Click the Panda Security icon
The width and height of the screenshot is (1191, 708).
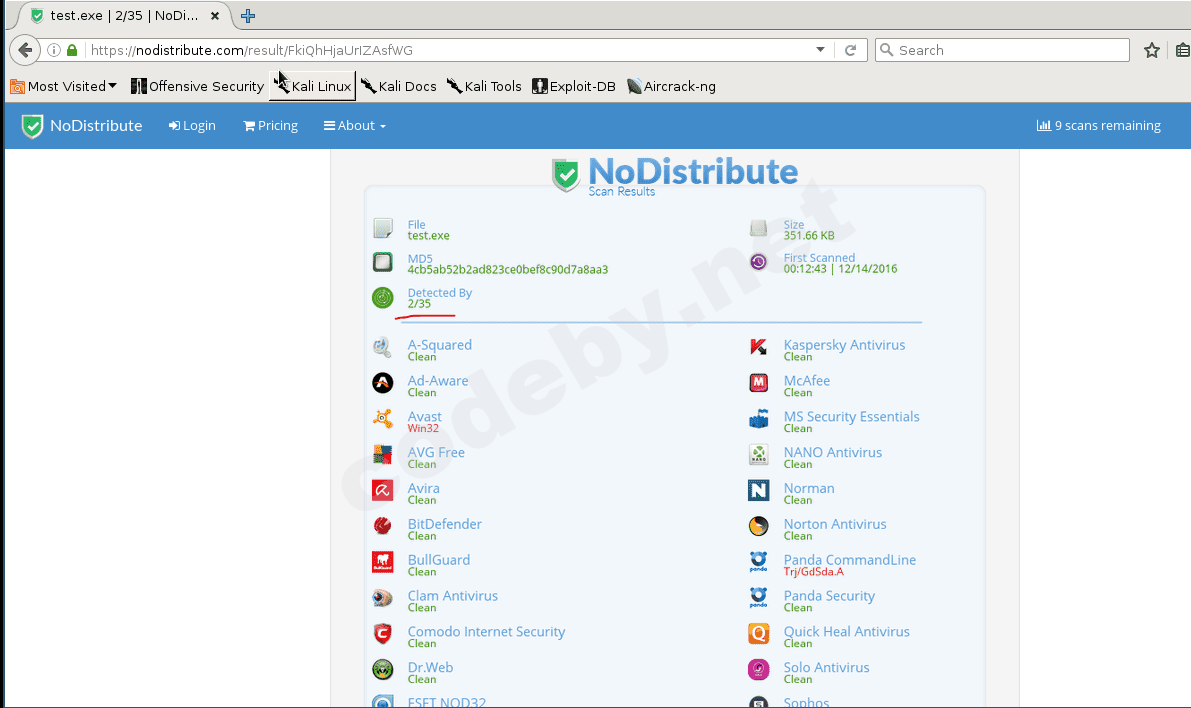(x=759, y=598)
